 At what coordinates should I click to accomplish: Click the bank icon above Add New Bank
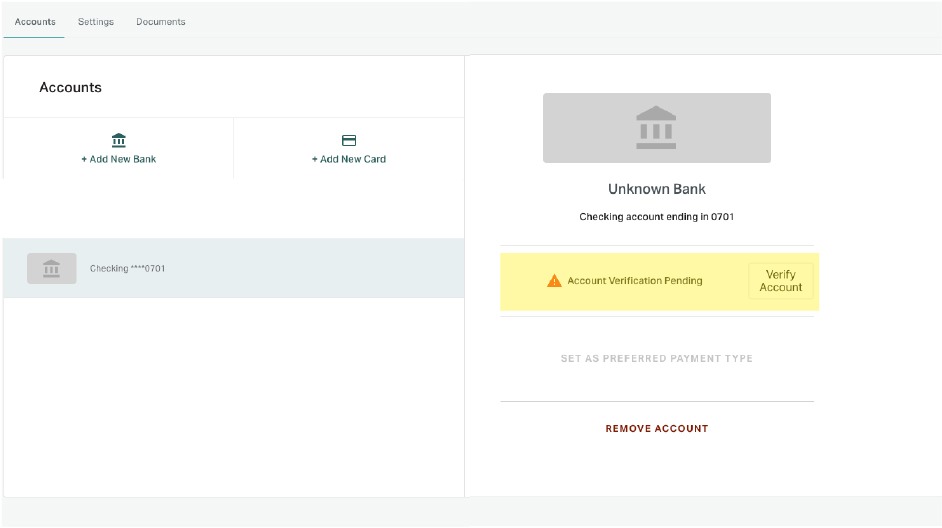point(118,140)
